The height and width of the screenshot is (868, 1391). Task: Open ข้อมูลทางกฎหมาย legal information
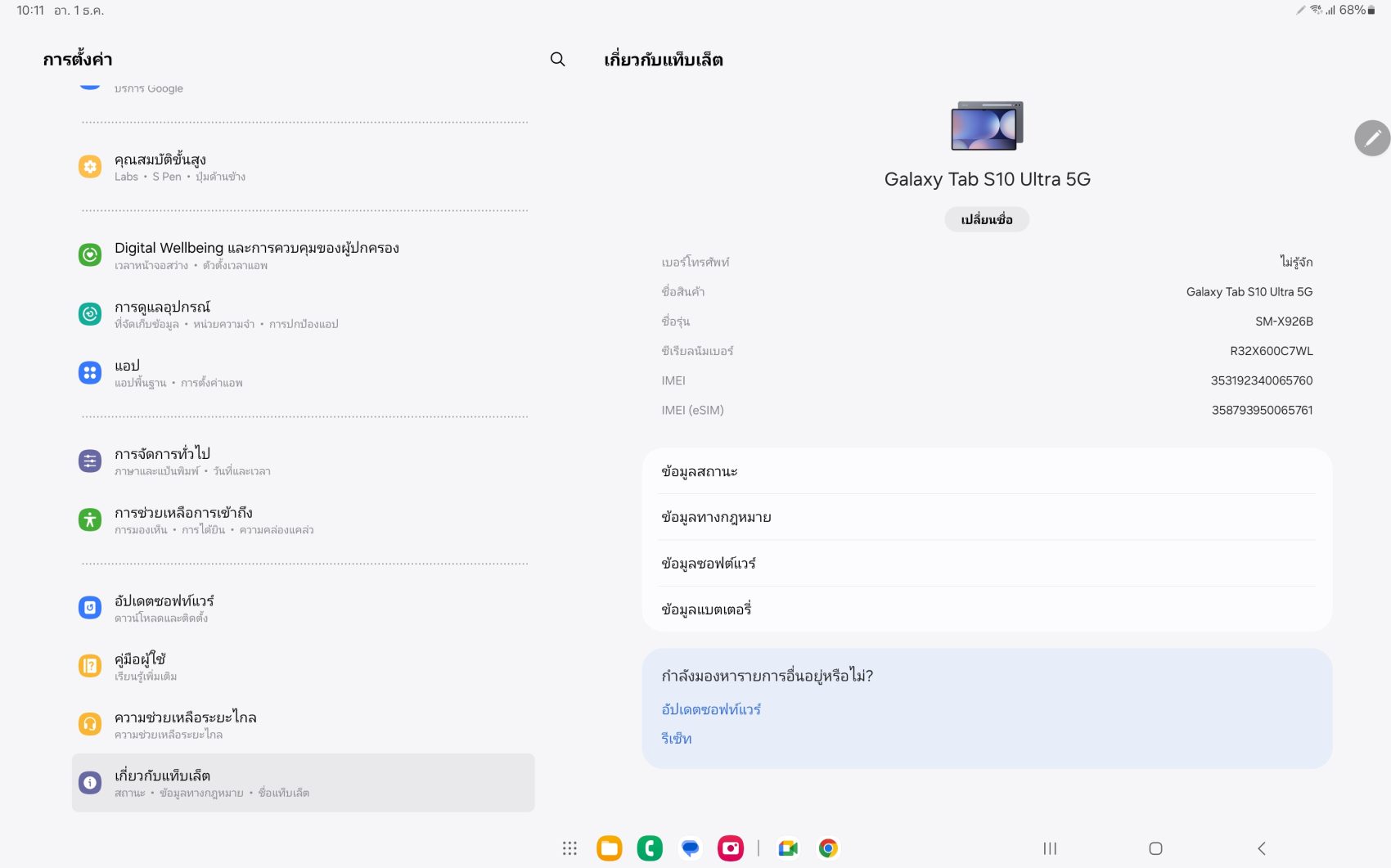click(x=987, y=517)
